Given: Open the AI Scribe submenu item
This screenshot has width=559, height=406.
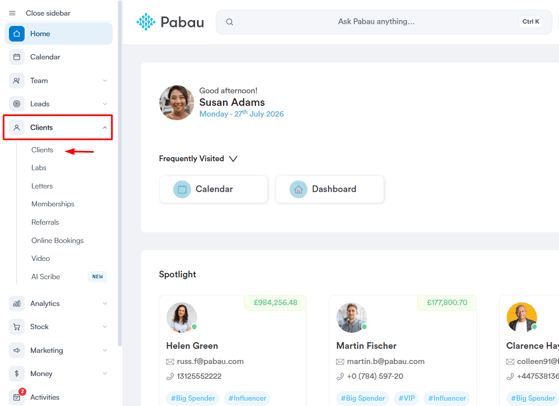Looking at the screenshot, I should pyautogui.click(x=45, y=277).
